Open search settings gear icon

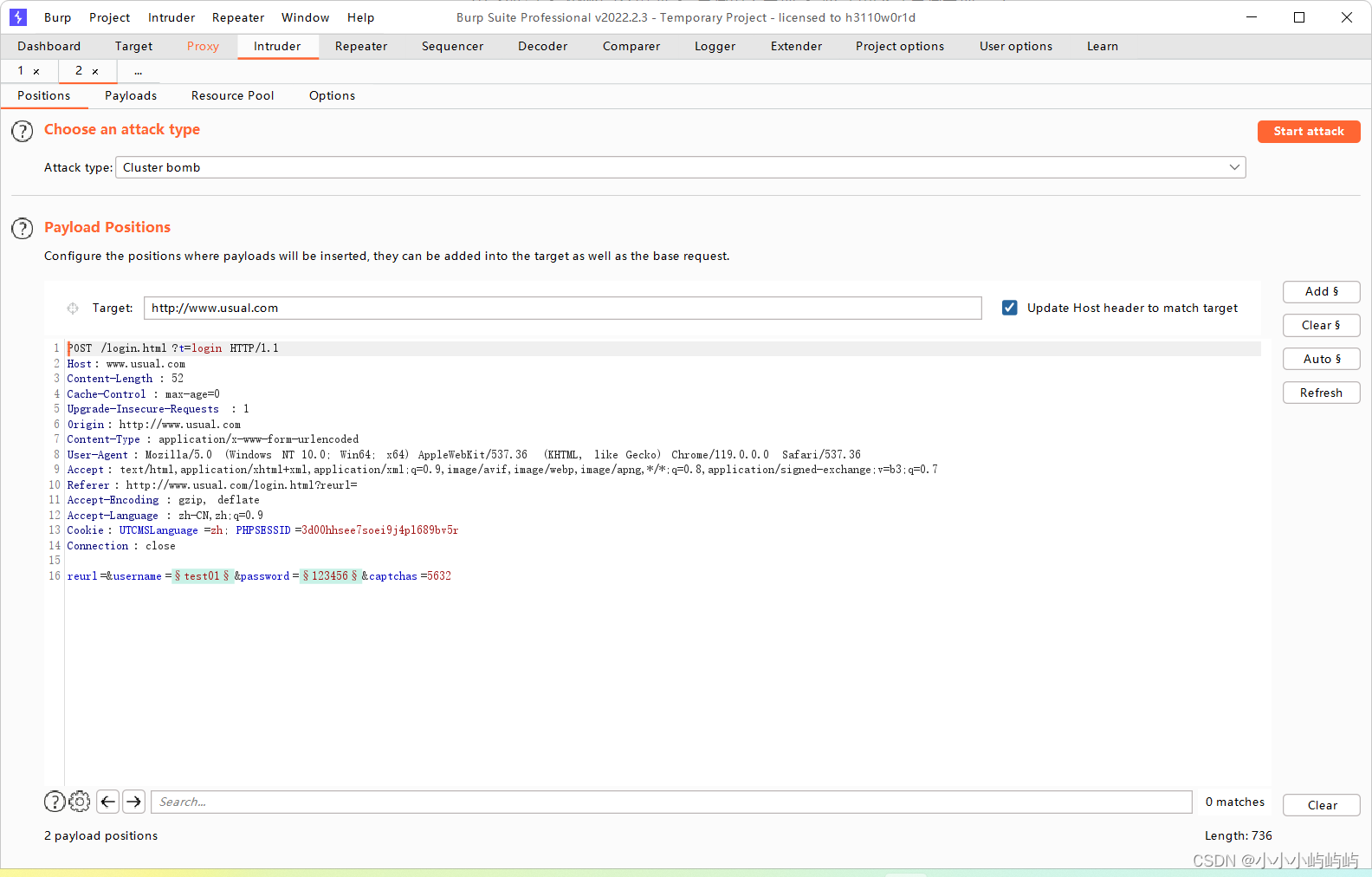79,802
